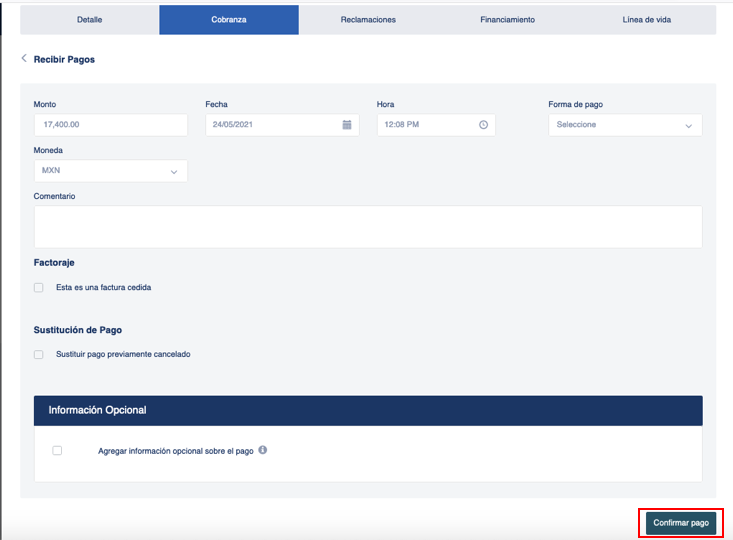
Task: Click the calendar icon in Fecha field
Action: pyautogui.click(x=347, y=125)
